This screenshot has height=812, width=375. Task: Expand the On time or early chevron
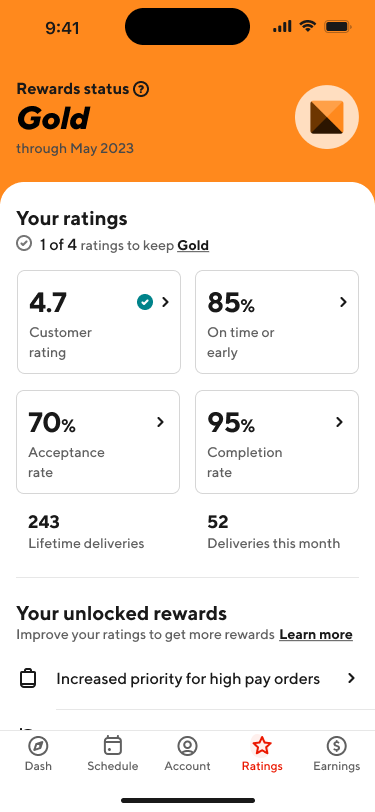(x=343, y=302)
